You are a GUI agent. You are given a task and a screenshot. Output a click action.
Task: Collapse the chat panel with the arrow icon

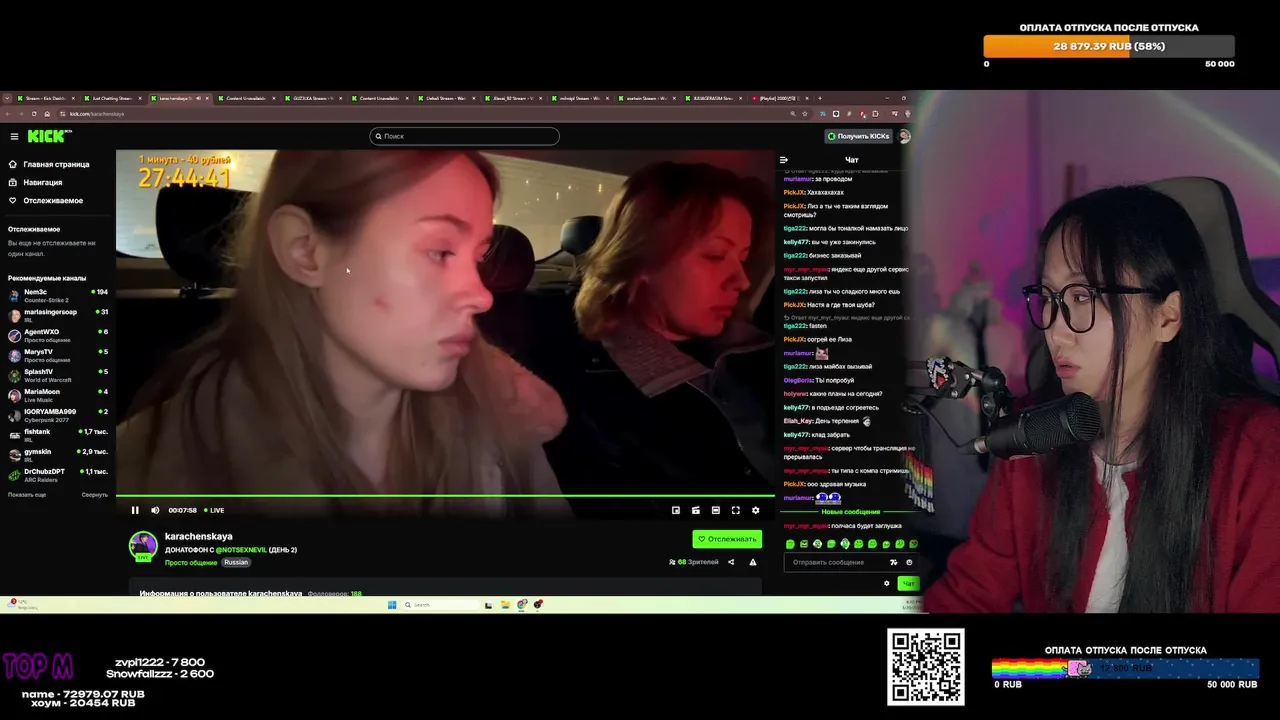784,160
